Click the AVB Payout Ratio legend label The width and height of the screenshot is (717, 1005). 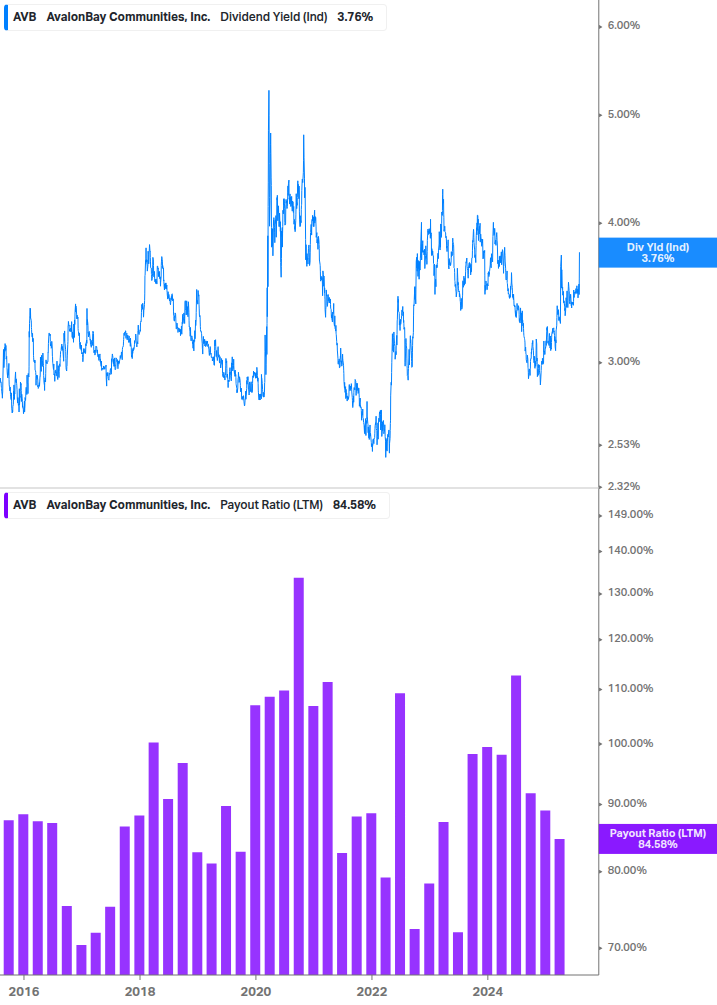click(x=195, y=505)
